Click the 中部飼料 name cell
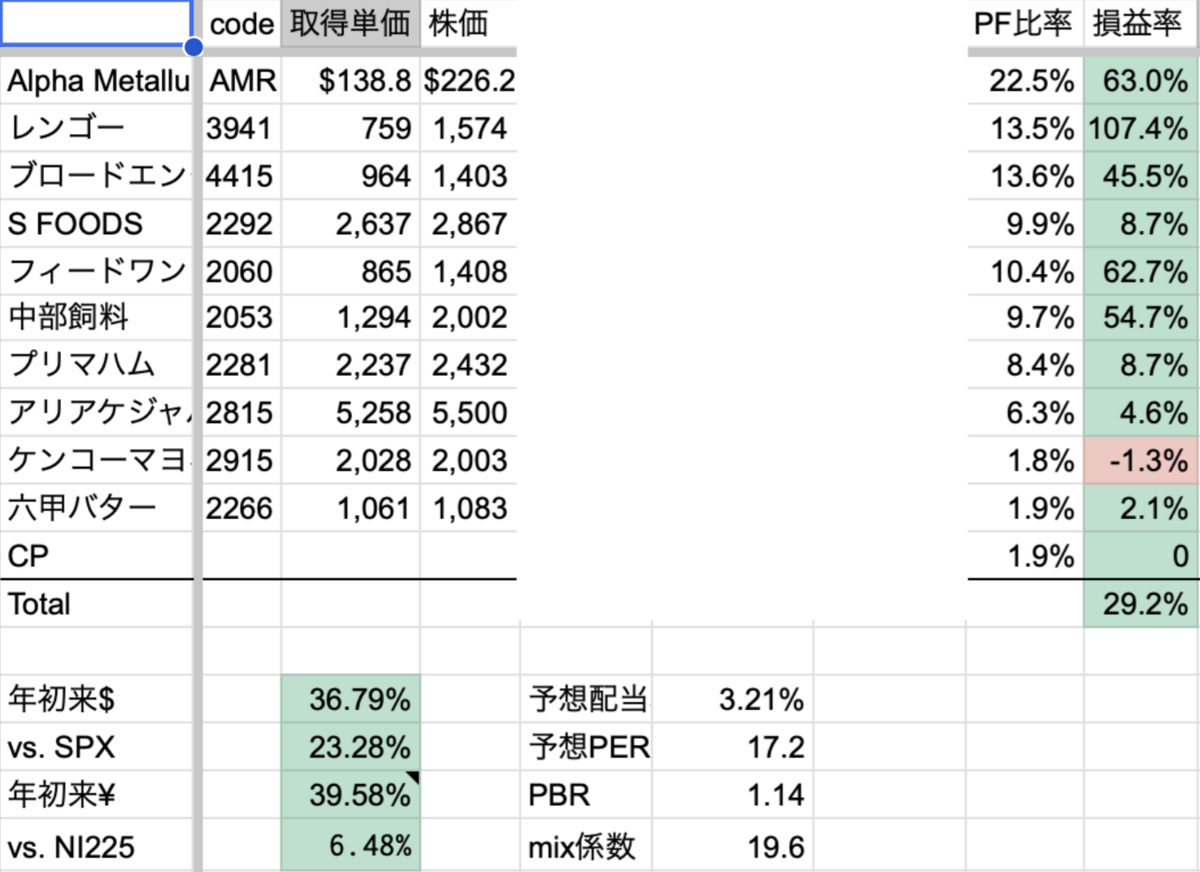The image size is (1200, 872). pyautogui.click(x=98, y=318)
